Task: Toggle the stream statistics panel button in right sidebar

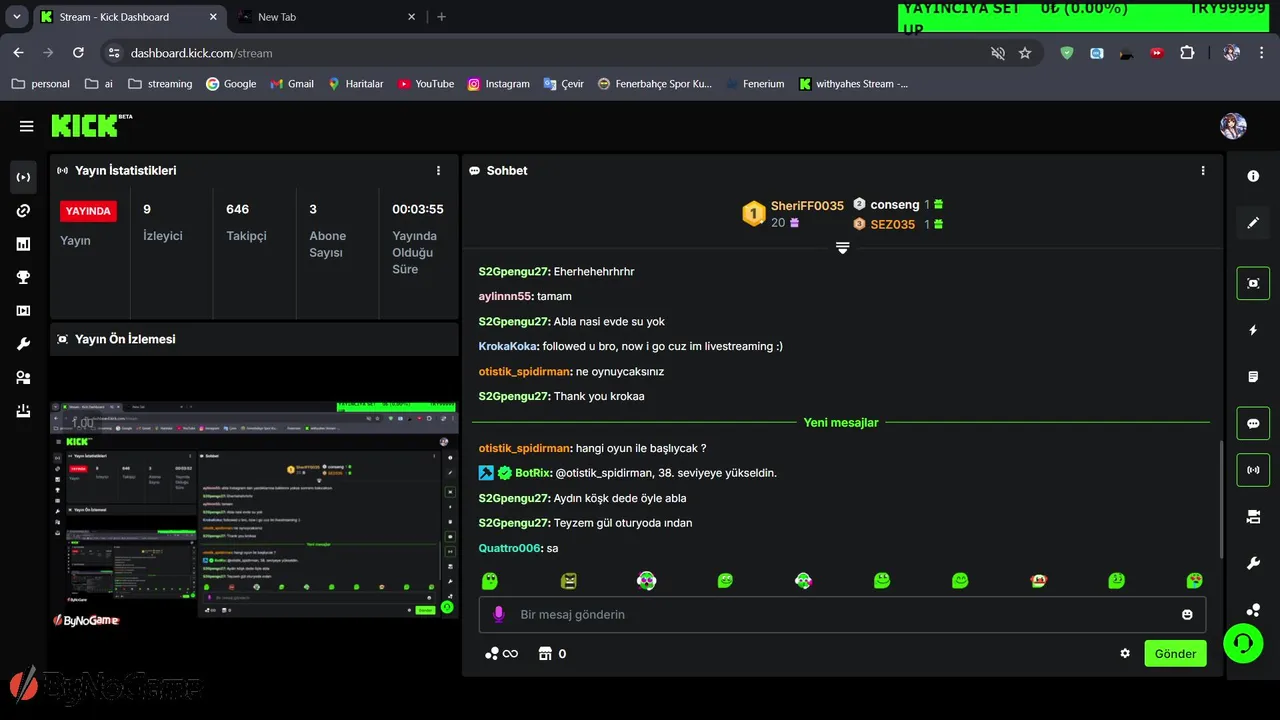Action: [1253, 470]
